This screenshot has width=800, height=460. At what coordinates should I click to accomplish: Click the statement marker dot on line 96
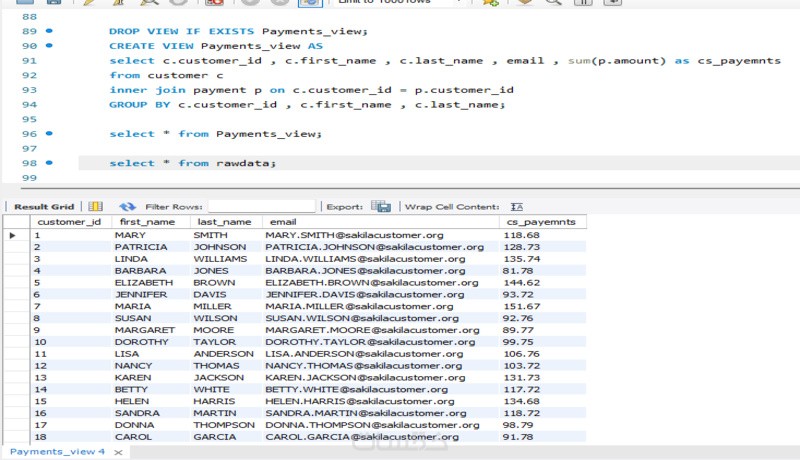[x=49, y=134]
